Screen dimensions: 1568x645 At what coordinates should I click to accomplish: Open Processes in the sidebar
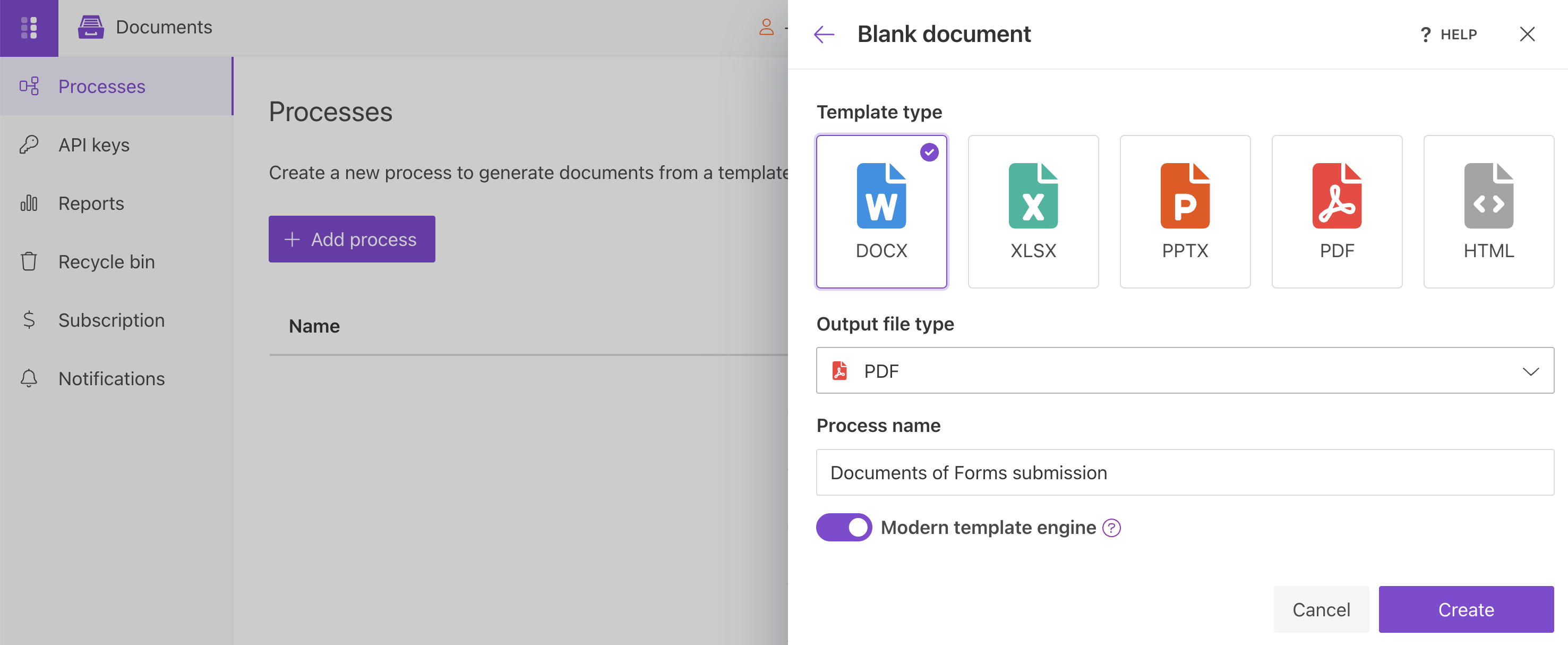[x=116, y=86]
